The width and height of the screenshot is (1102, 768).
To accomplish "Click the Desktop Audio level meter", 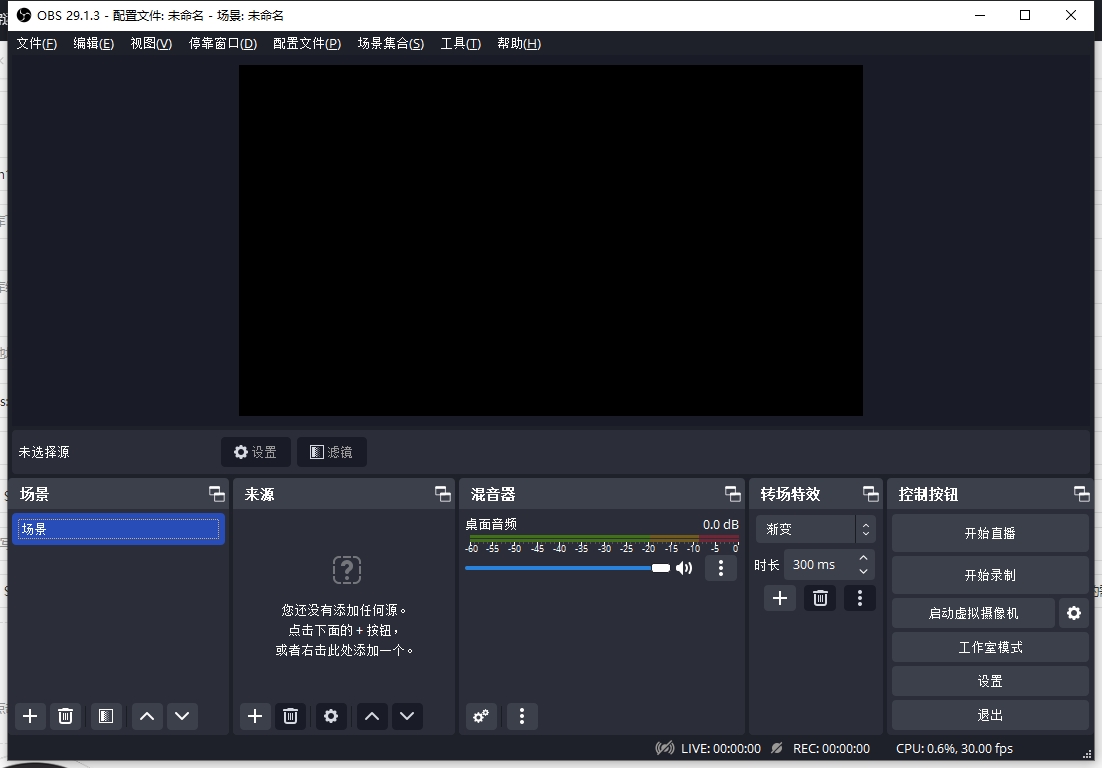I will 602,539.
